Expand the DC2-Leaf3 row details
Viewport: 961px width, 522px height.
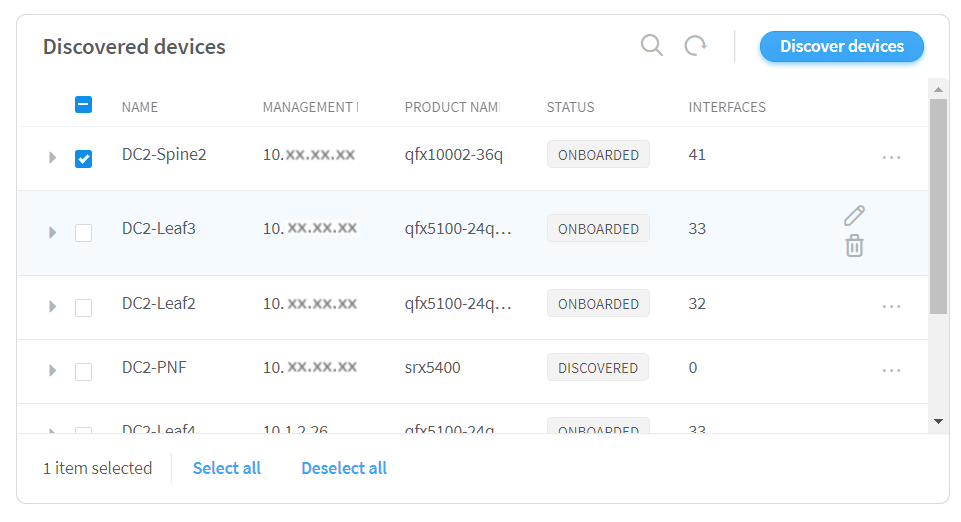point(53,232)
